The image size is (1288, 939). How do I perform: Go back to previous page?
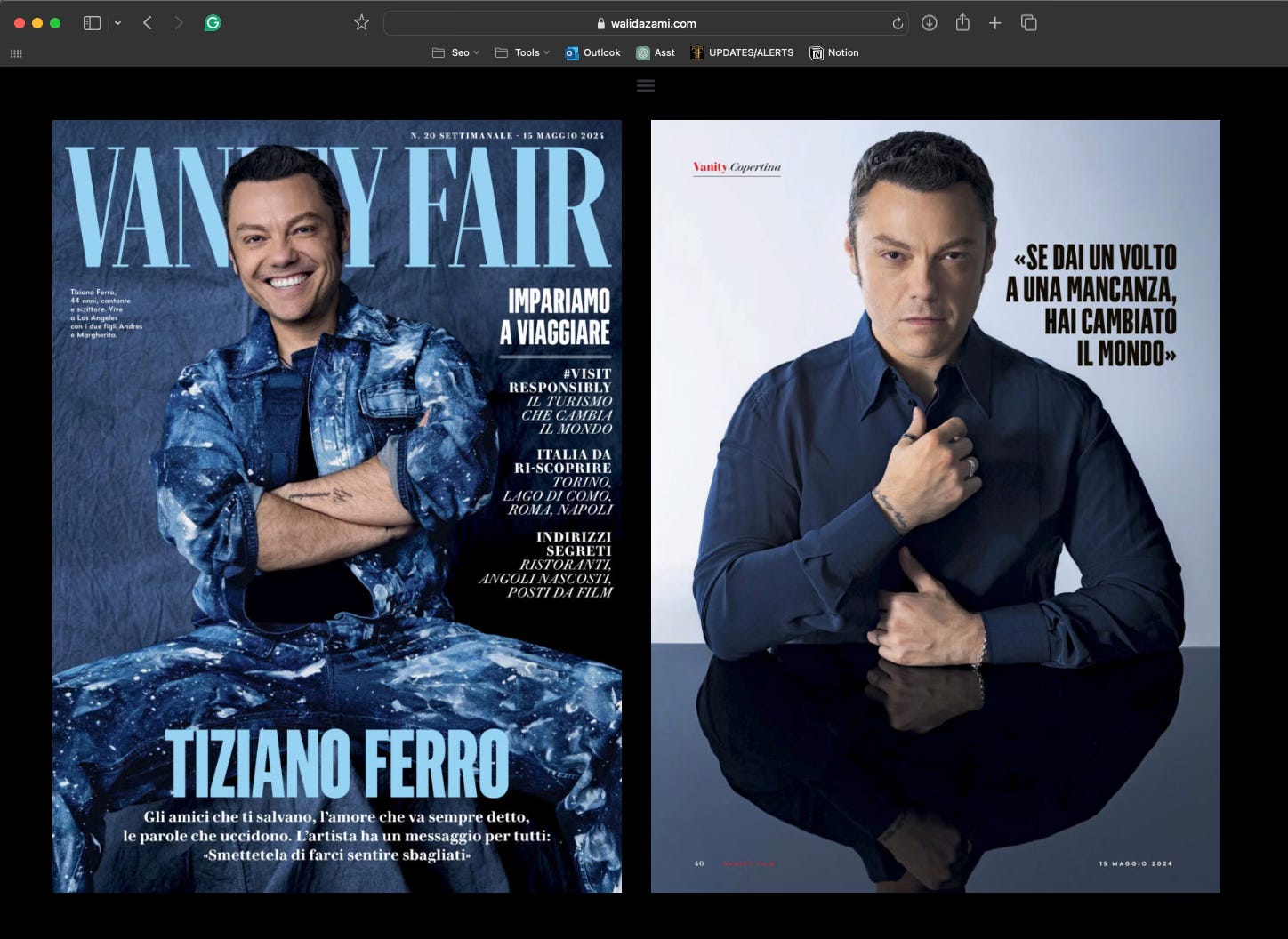pos(148,23)
